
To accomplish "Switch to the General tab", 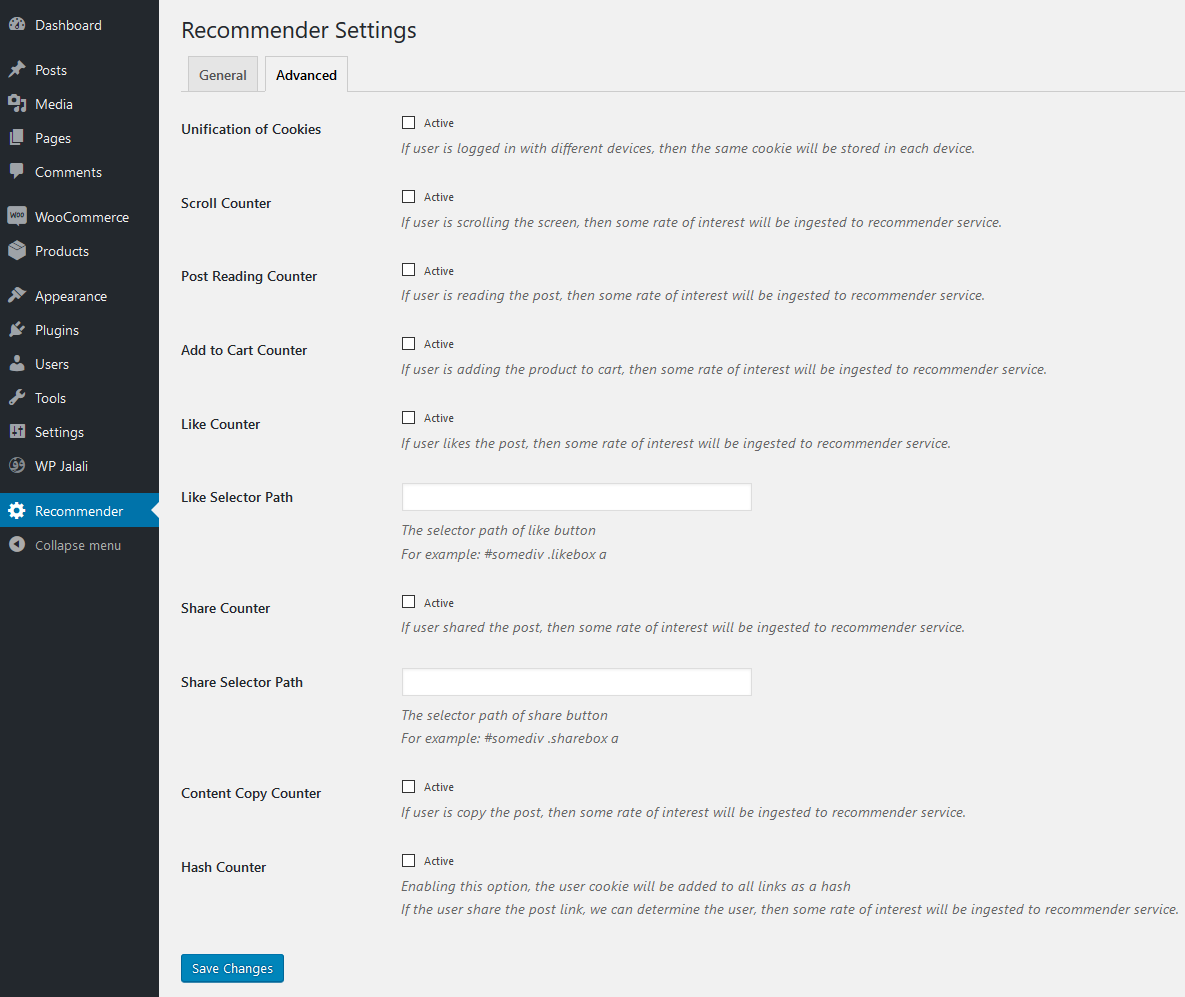I will tap(223, 75).
